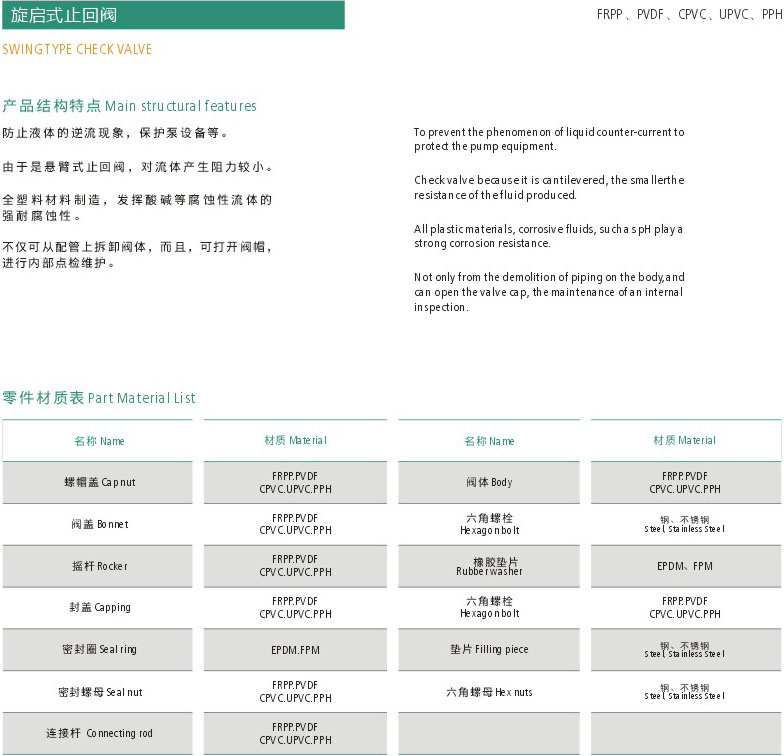784x756 pixels.
Task: Click the 阀体 Body table cell
Action: click(489, 482)
